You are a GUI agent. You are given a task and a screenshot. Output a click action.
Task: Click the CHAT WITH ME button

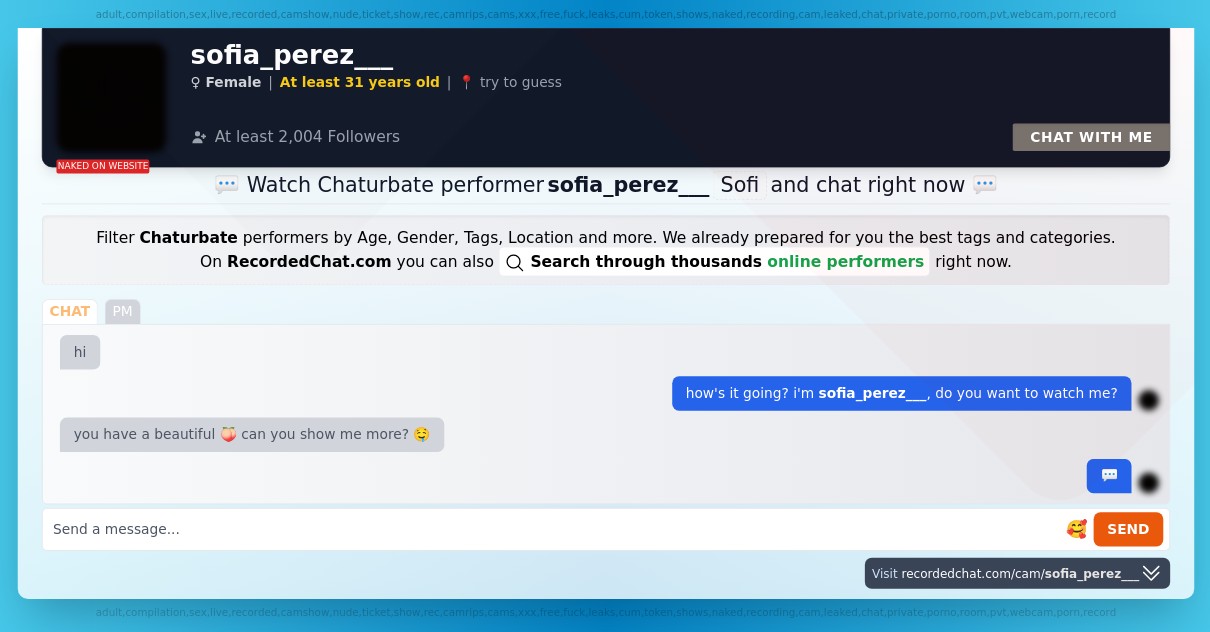[1091, 137]
